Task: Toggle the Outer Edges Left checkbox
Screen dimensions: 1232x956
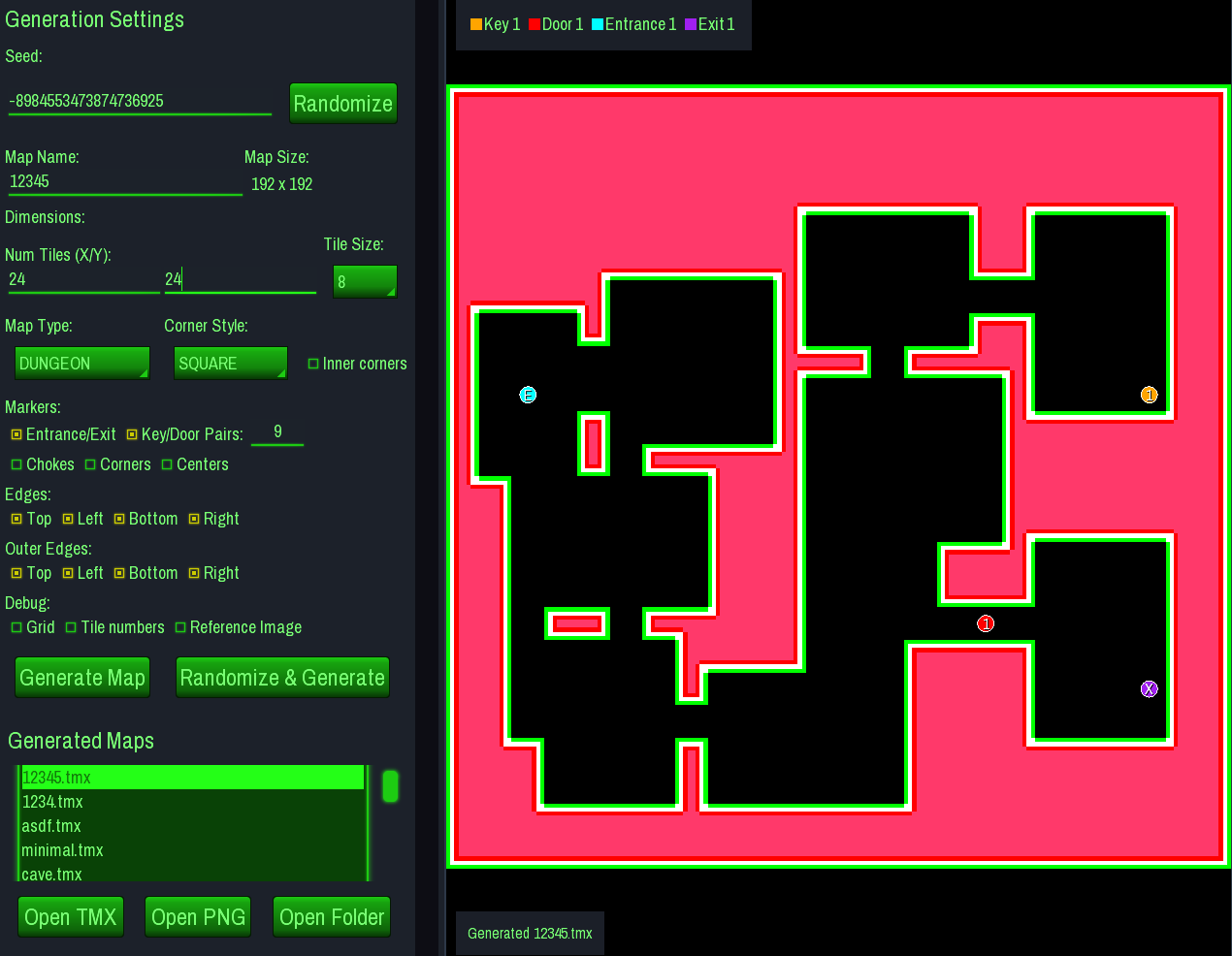Action: [68, 573]
